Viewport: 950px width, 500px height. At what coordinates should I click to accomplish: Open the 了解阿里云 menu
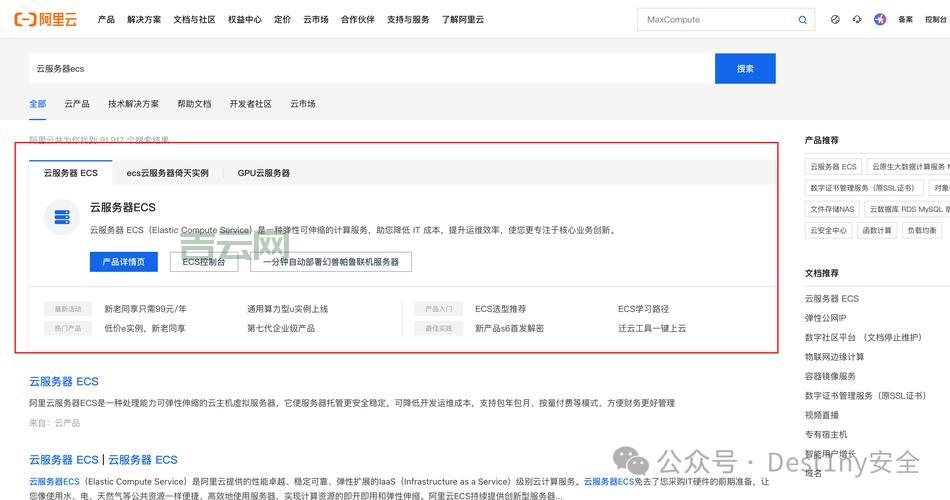(462, 19)
